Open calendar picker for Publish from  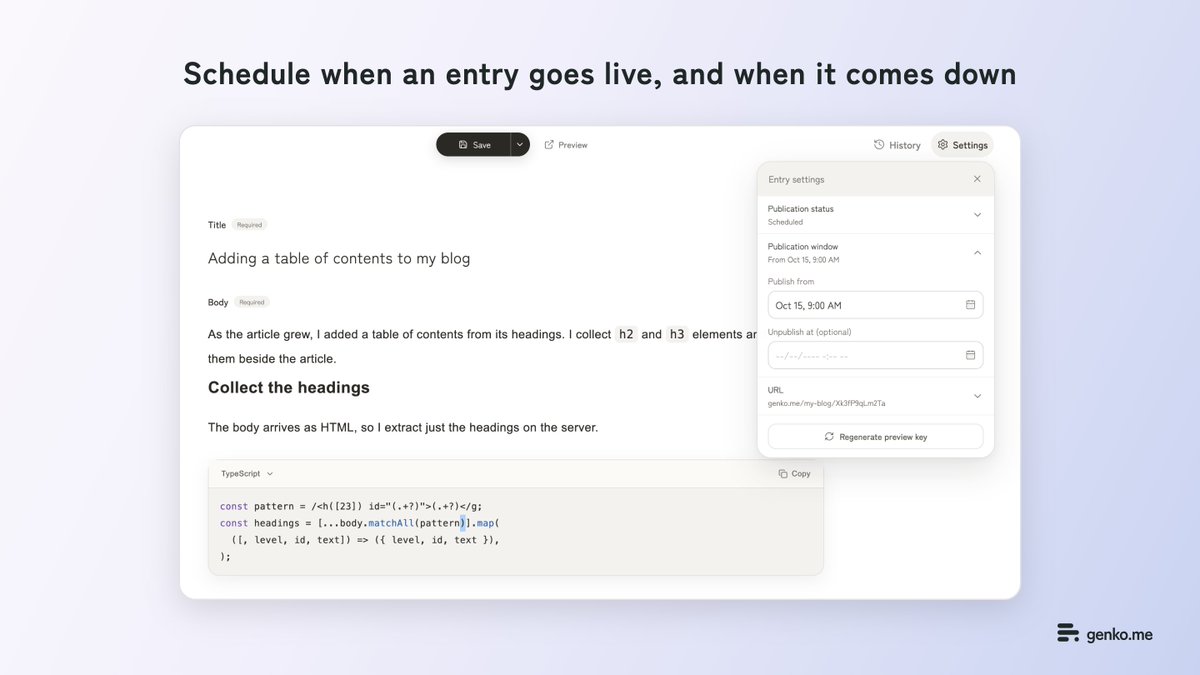click(970, 305)
